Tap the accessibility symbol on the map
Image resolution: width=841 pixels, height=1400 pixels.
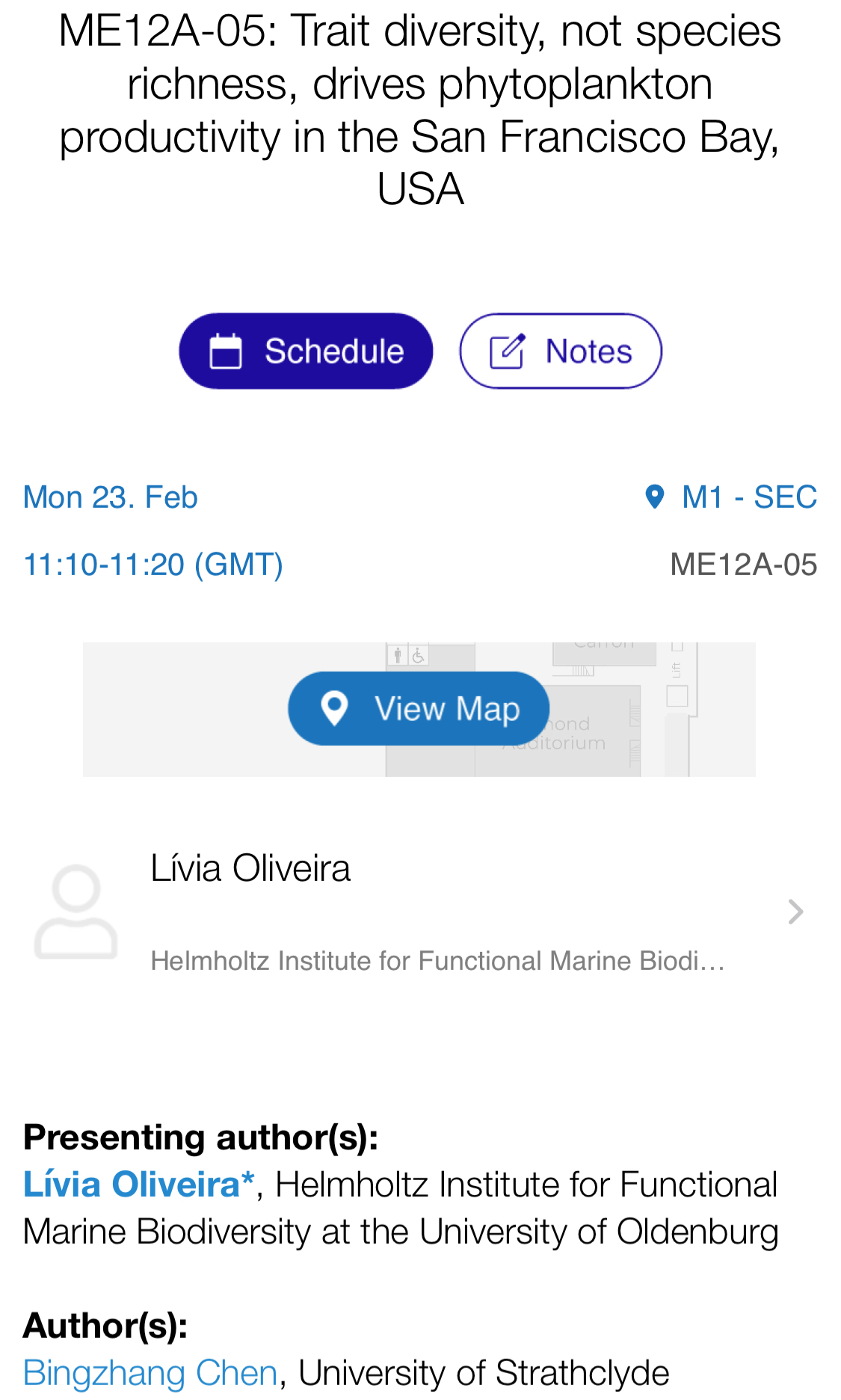pyautogui.click(x=419, y=657)
